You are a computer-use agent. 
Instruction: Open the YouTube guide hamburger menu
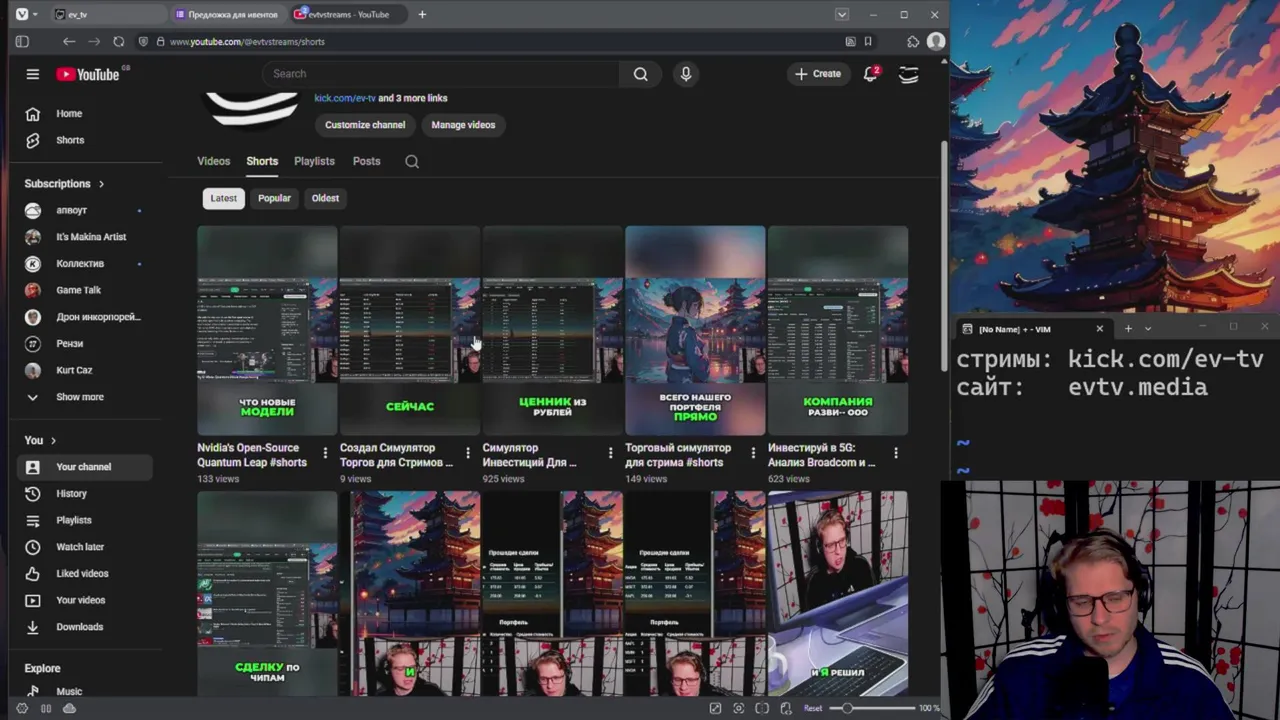(x=33, y=74)
